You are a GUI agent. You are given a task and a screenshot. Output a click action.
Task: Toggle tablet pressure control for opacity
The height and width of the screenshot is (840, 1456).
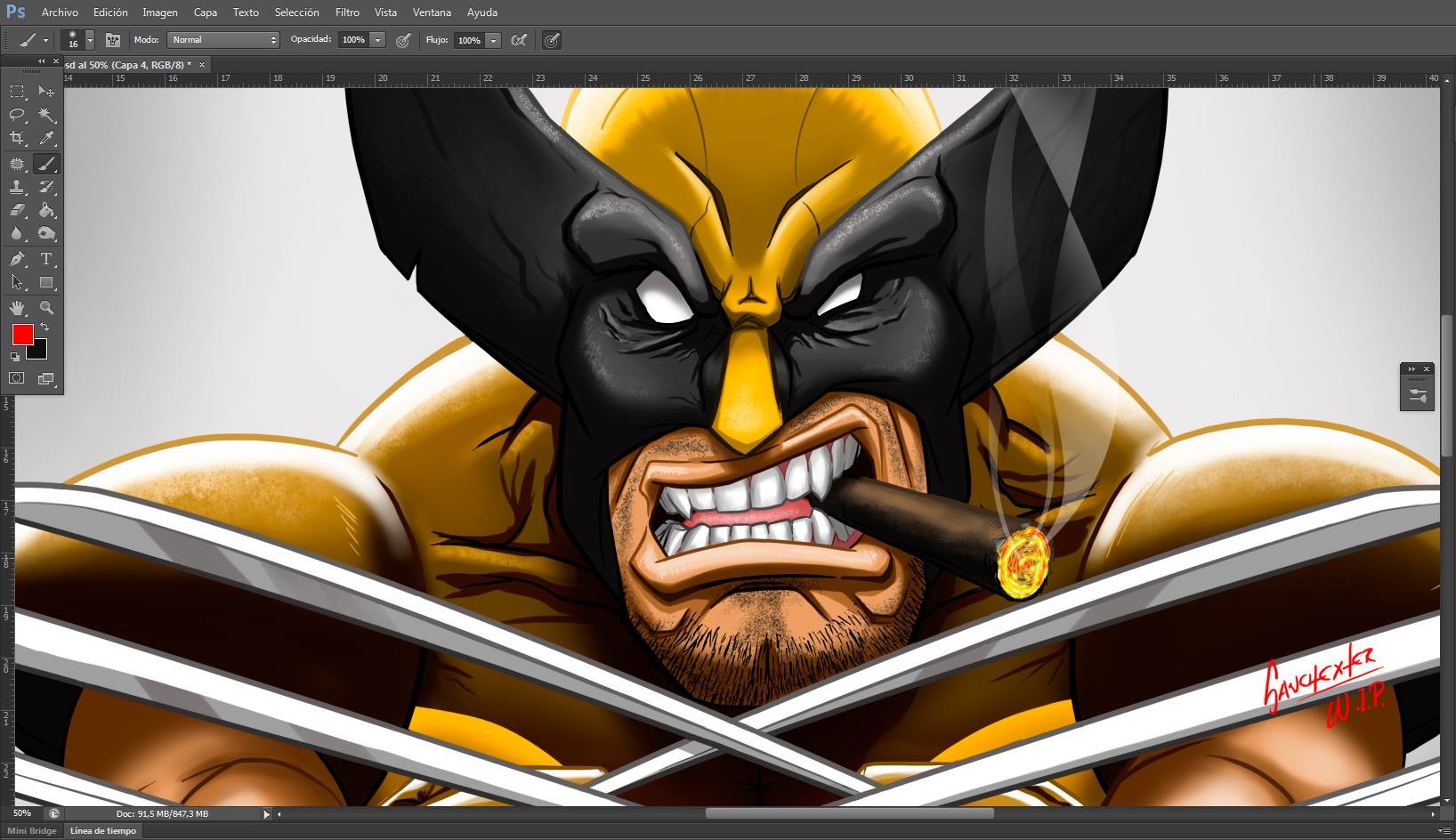tap(403, 40)
